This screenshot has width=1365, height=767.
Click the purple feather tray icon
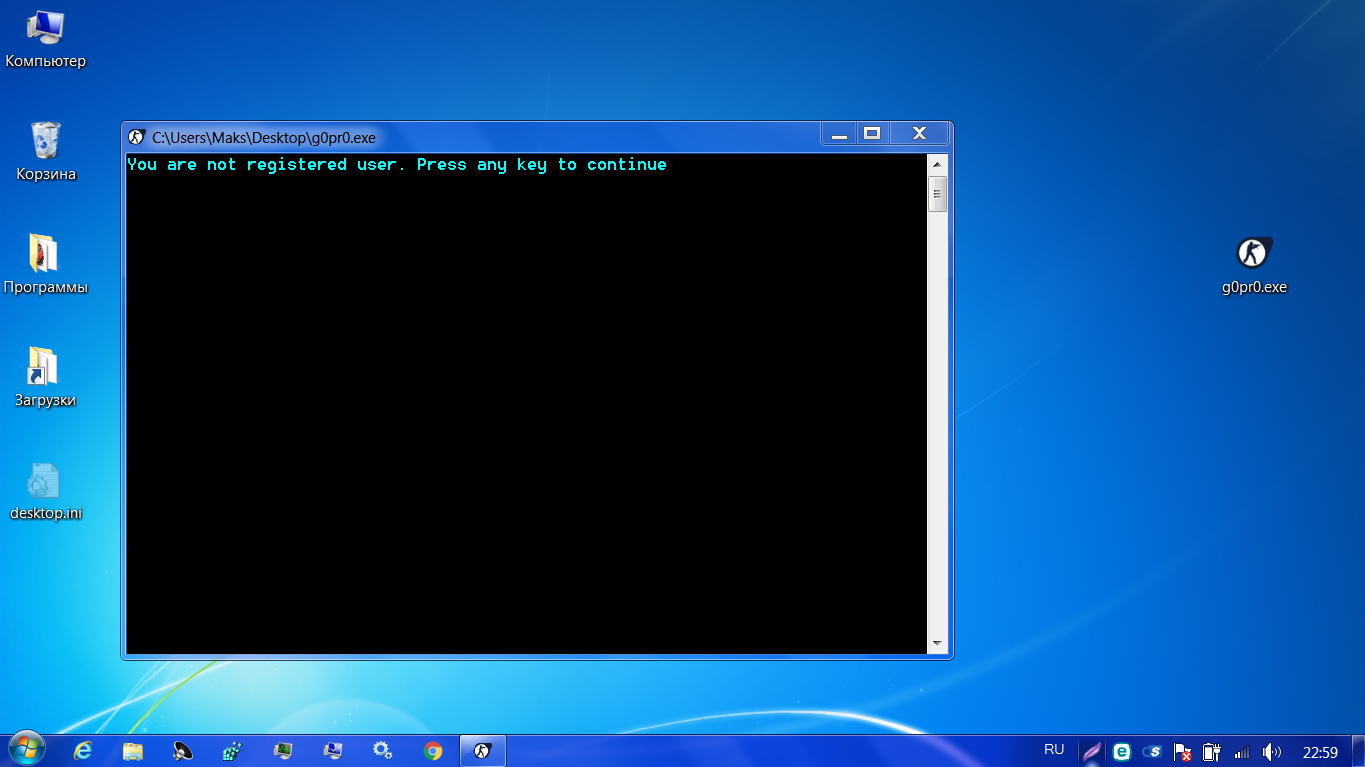[1092, 752]
